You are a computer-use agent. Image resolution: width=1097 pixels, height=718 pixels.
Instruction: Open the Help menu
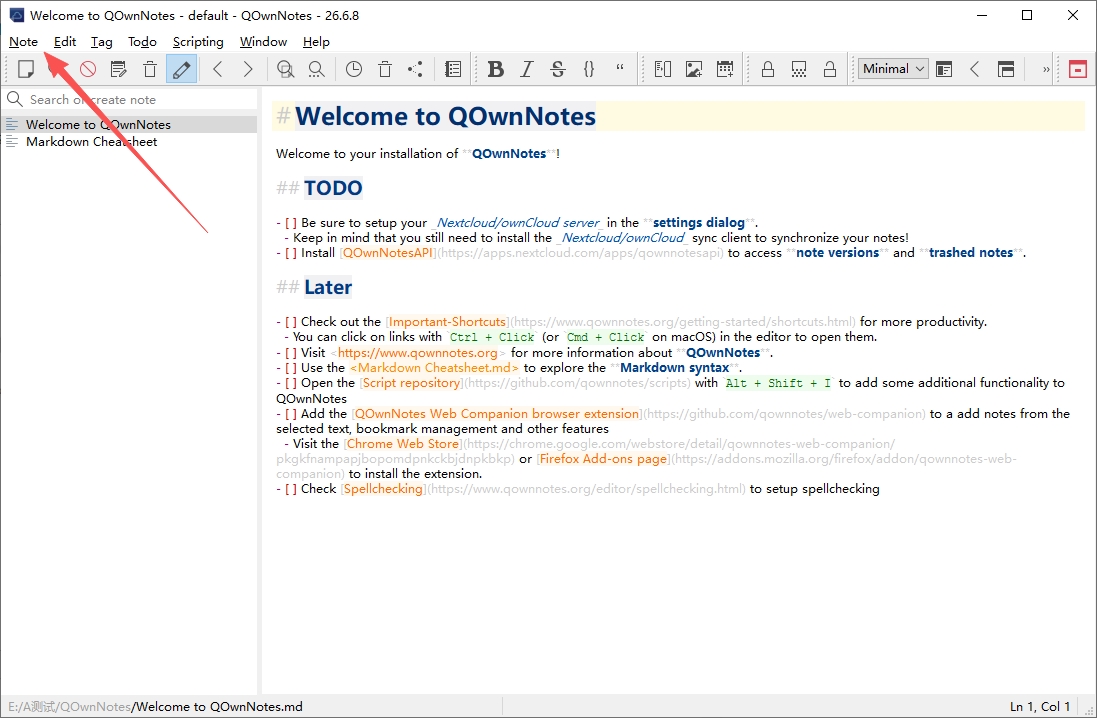coord(316,42)
